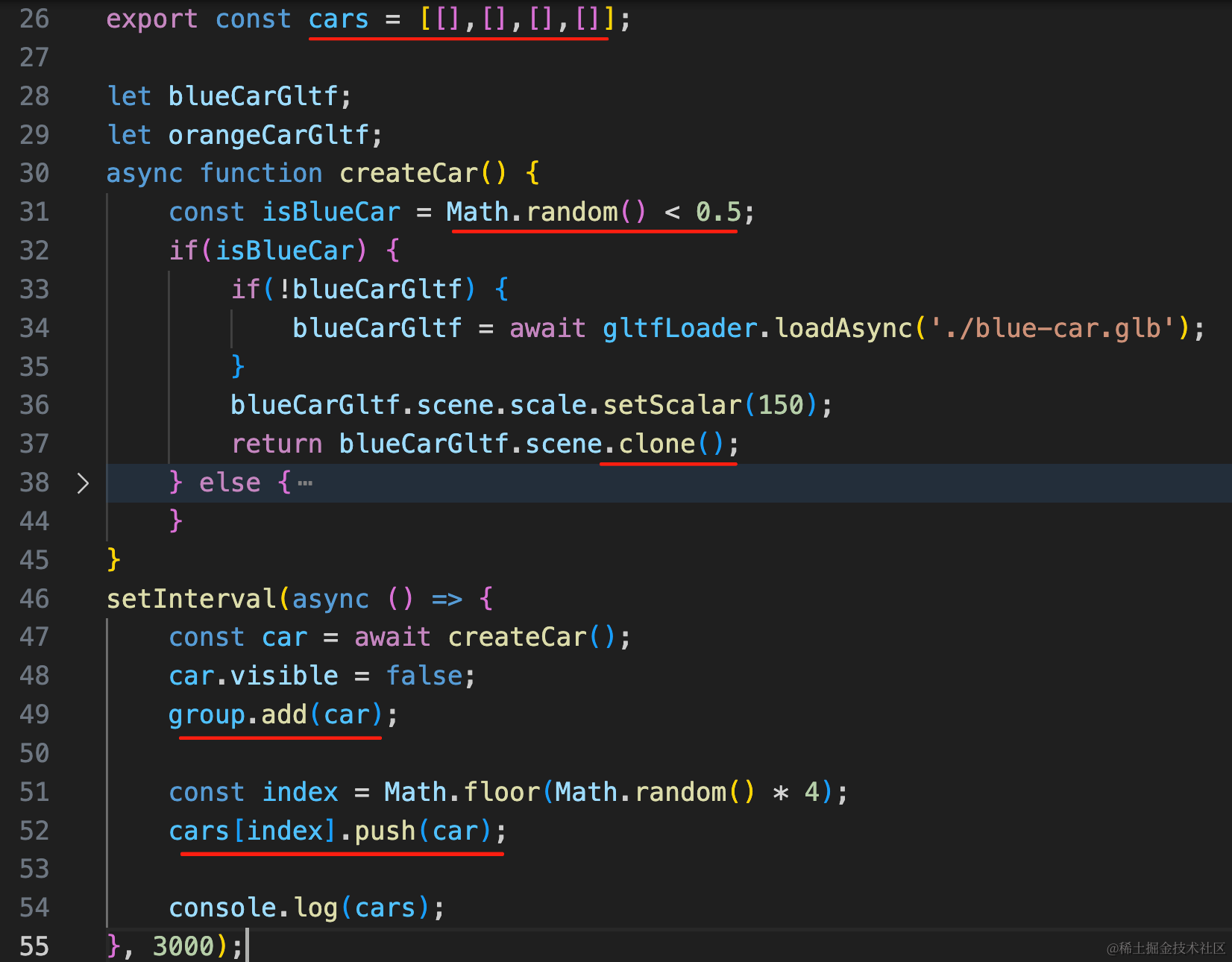
Task: Click the '150' value on line 36
Action: pos(781,405)
